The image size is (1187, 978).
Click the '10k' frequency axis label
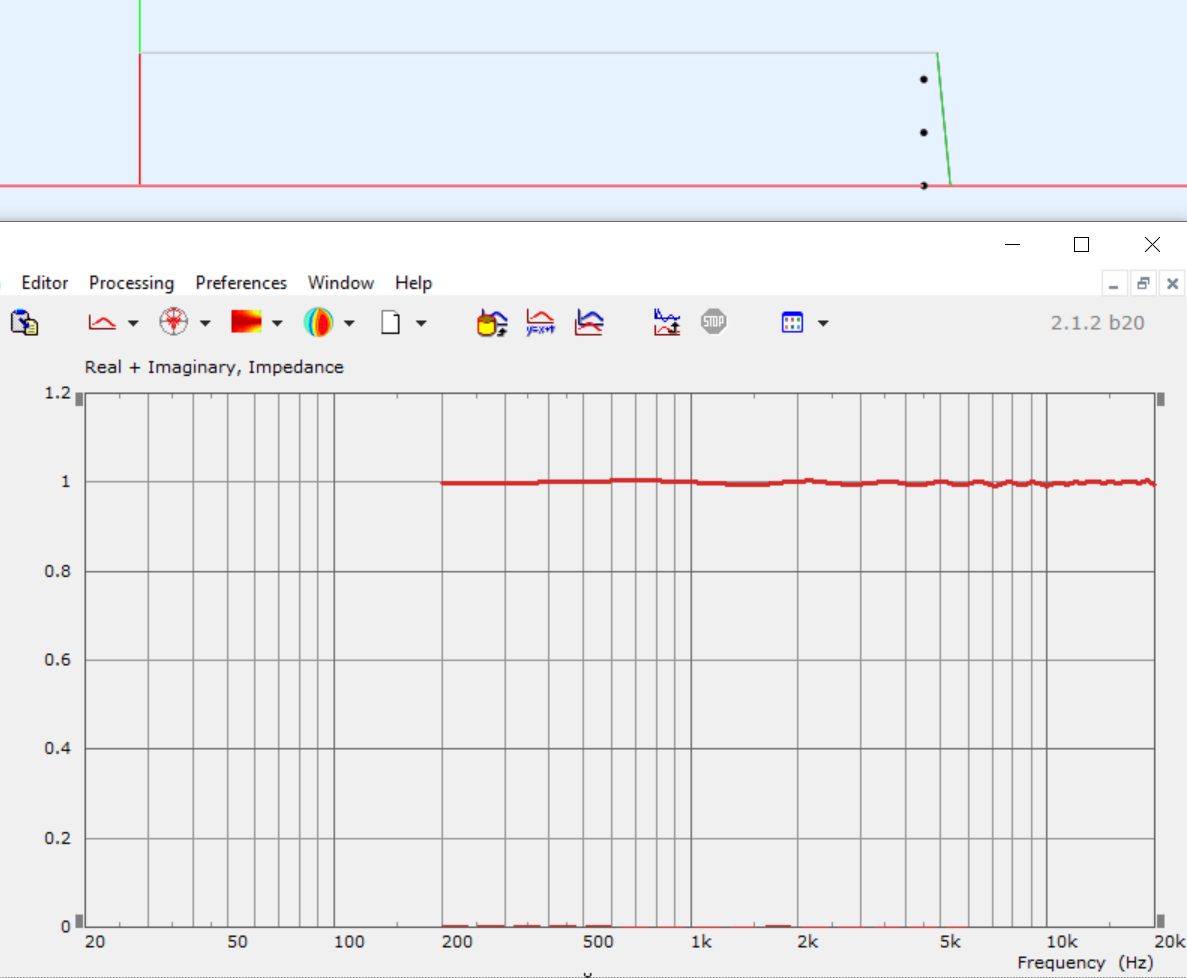click(x=1061, y=942)
